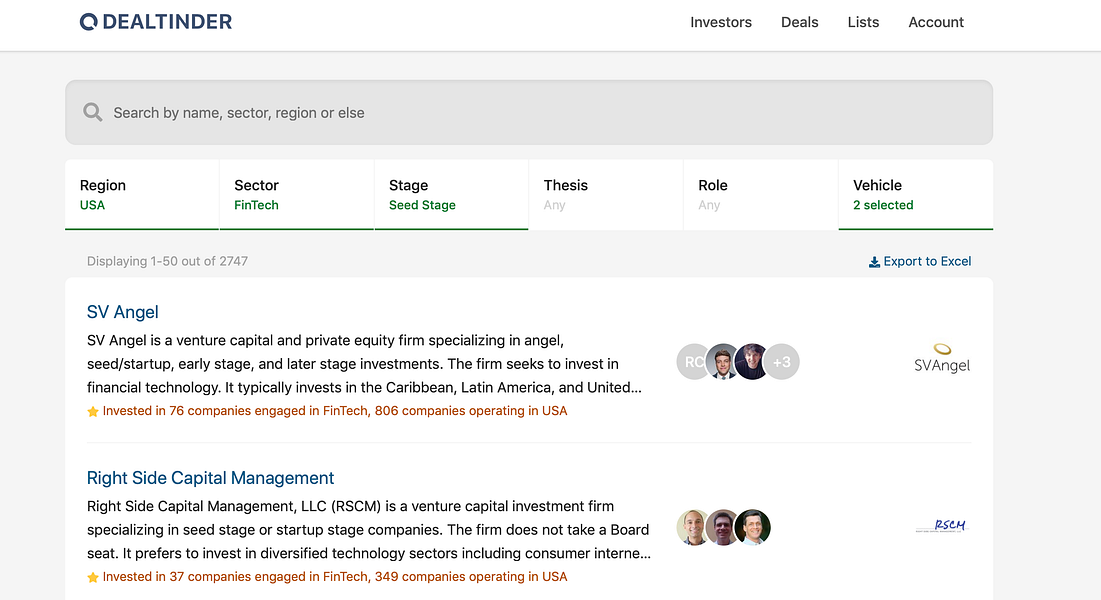Show the +3 more members for SV Angel
1101x600 pixels.
pos(782,362)
